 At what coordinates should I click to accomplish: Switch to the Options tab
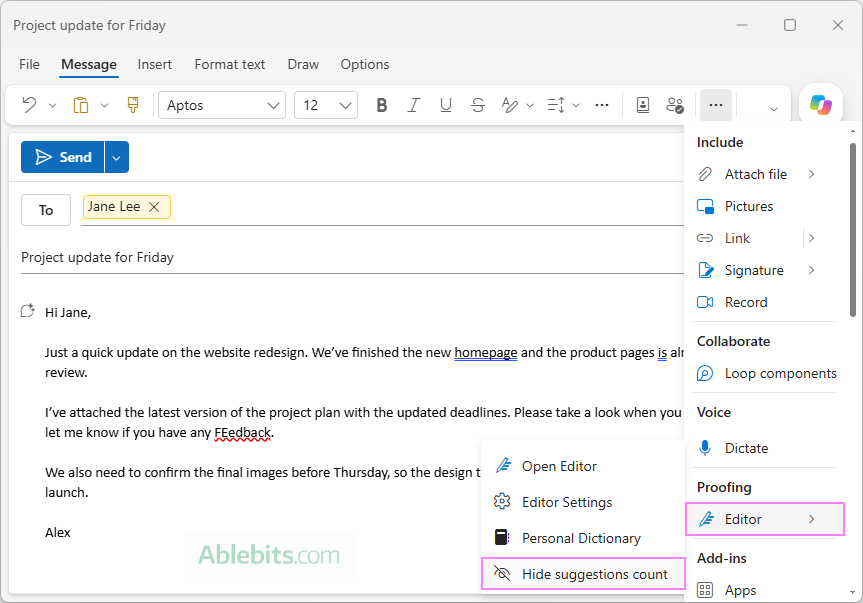coord(365,64)
